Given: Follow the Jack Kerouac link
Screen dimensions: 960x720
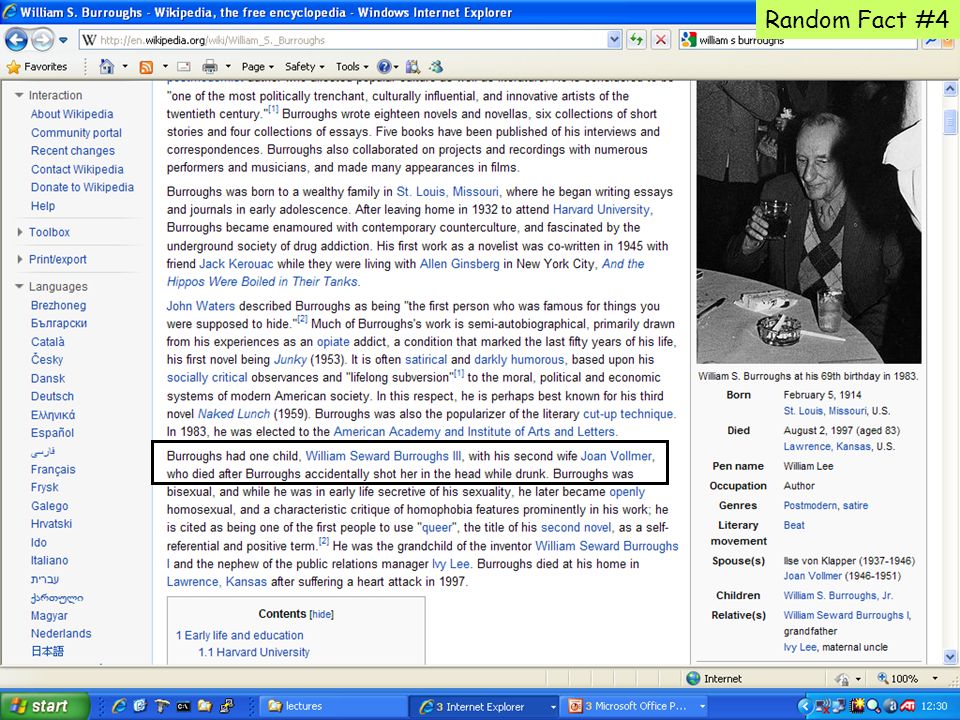Looking at the screenshot, I should 236,264.
